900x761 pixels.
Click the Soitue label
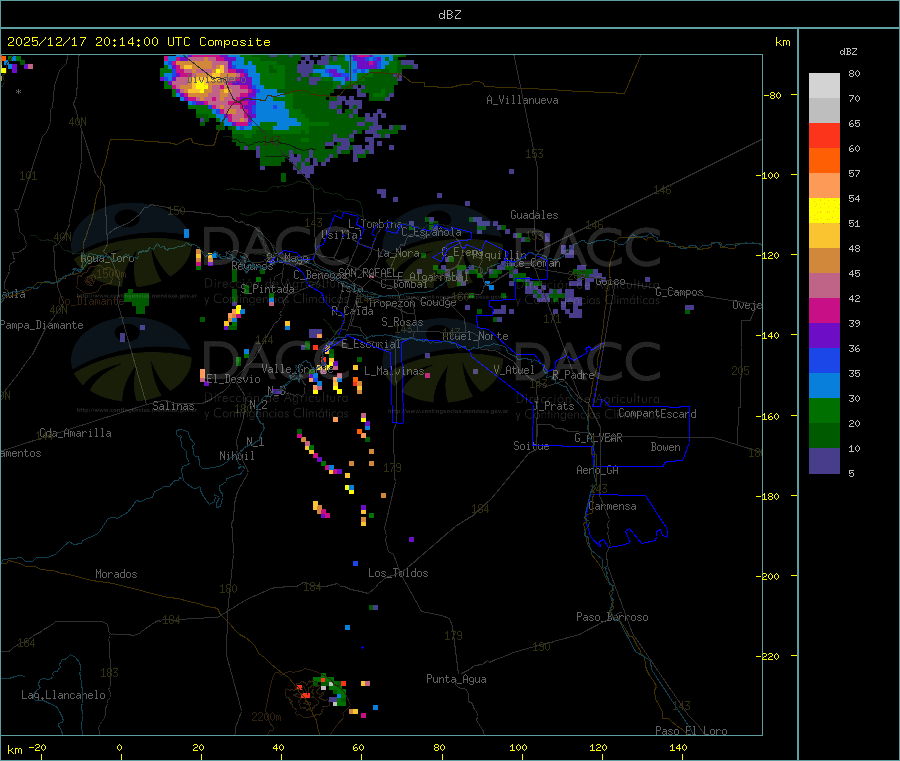click(x=532, y=446)
